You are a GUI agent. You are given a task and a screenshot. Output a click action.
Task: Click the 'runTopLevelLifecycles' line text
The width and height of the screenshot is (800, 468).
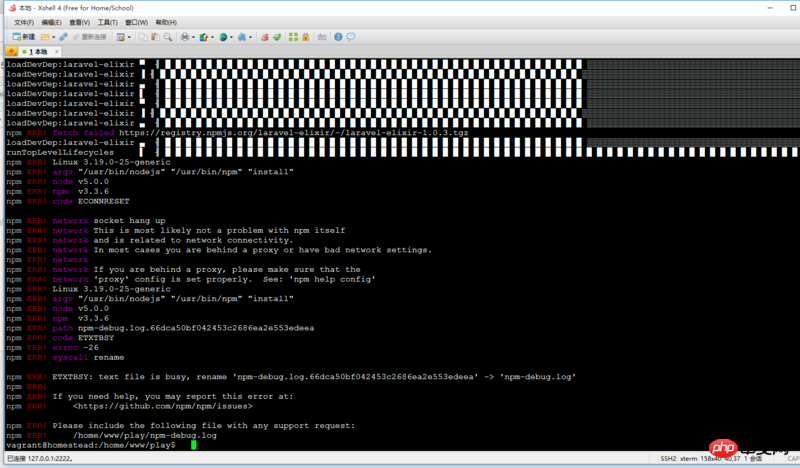60,152
